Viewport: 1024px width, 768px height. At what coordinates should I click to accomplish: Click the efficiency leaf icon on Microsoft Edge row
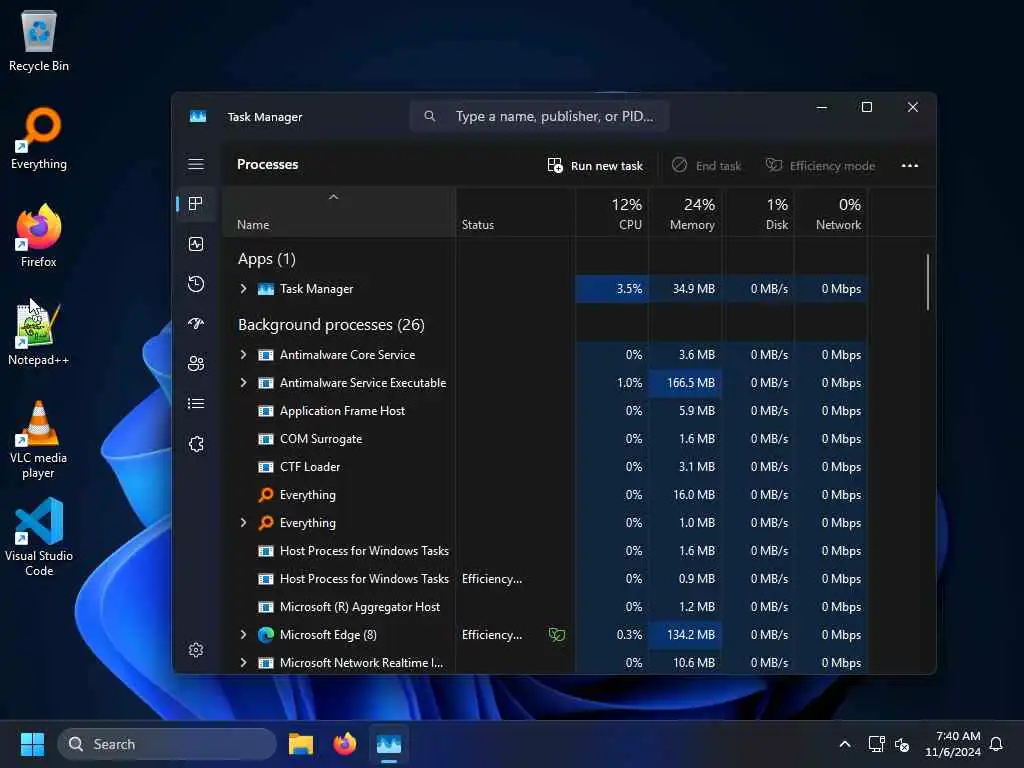[x=556, y=635]
